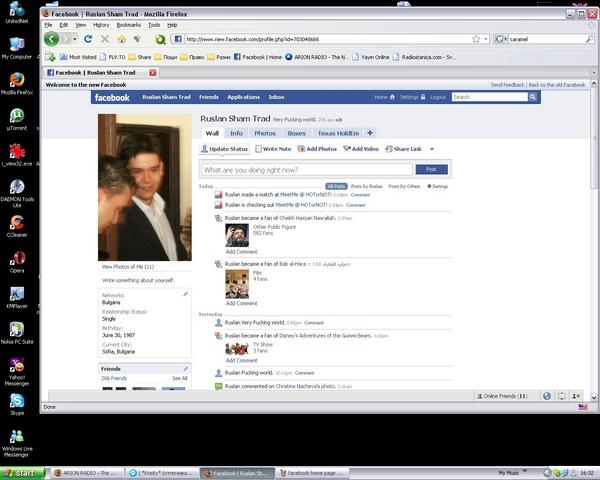Select Update Status option

(x=224, y=149)
